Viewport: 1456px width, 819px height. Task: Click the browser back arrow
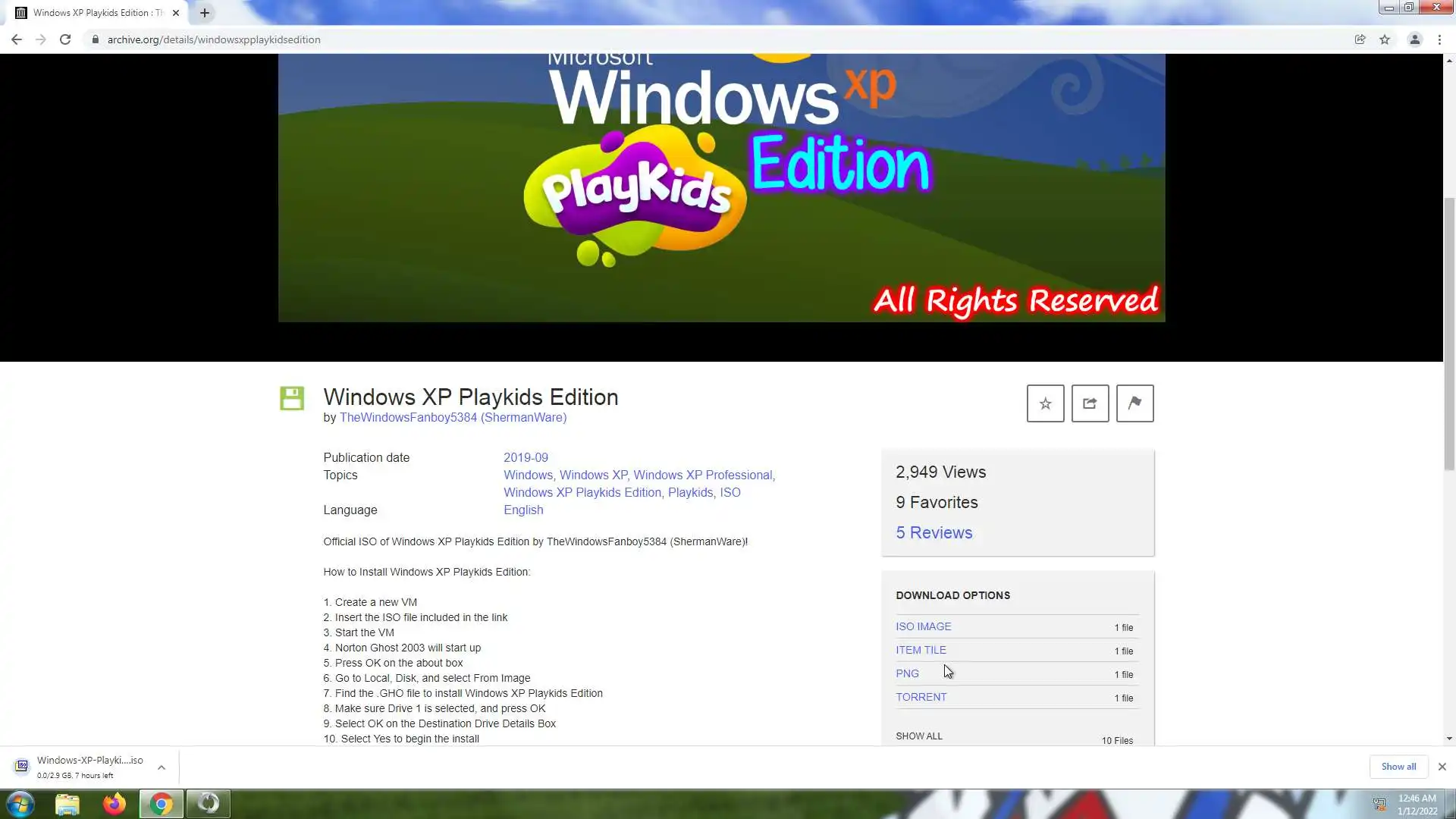17,39
